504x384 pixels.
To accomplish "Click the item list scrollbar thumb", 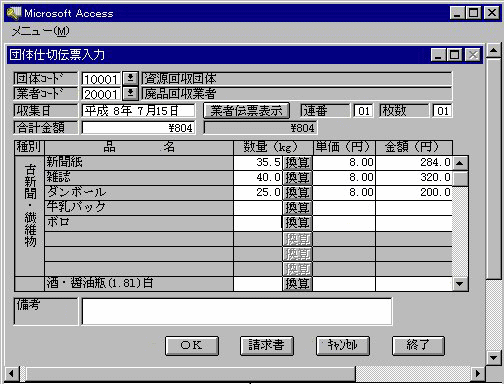I will click(460, 178).
